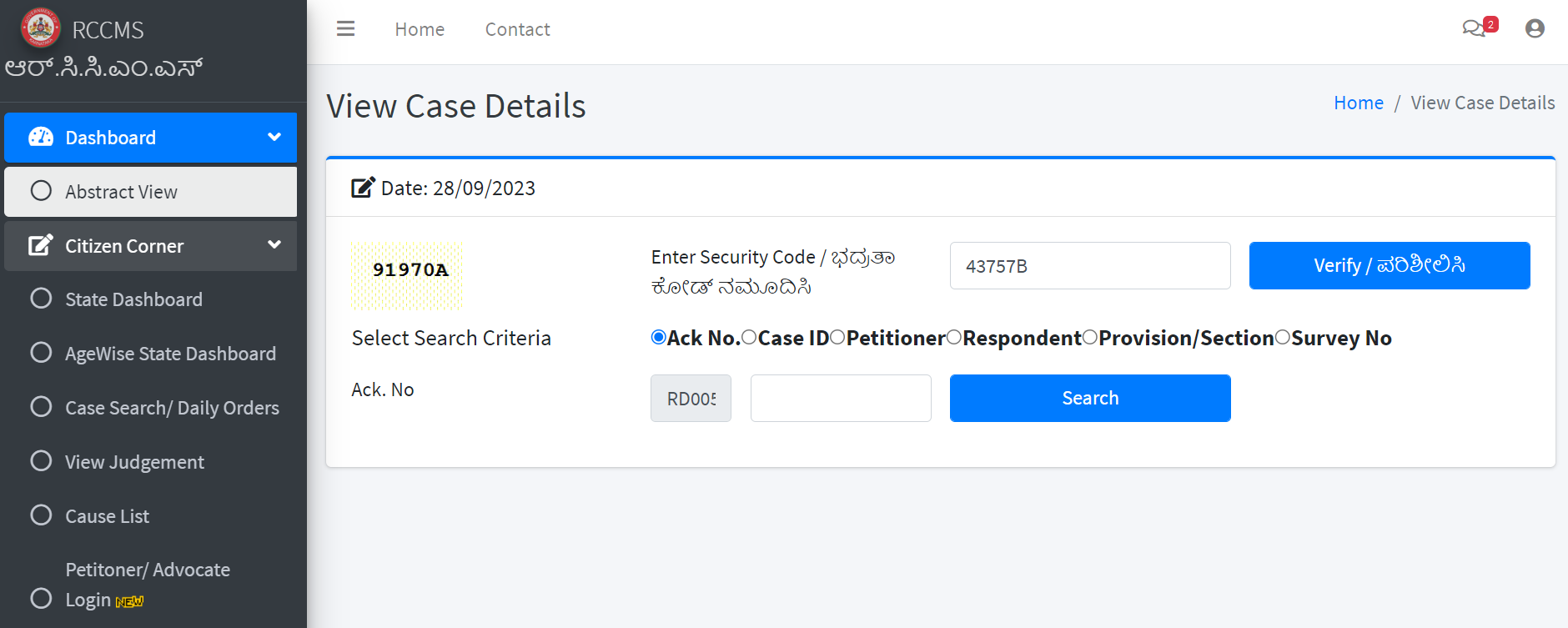
Task: Click the 91970A captcha image
Action: (407, 275)
